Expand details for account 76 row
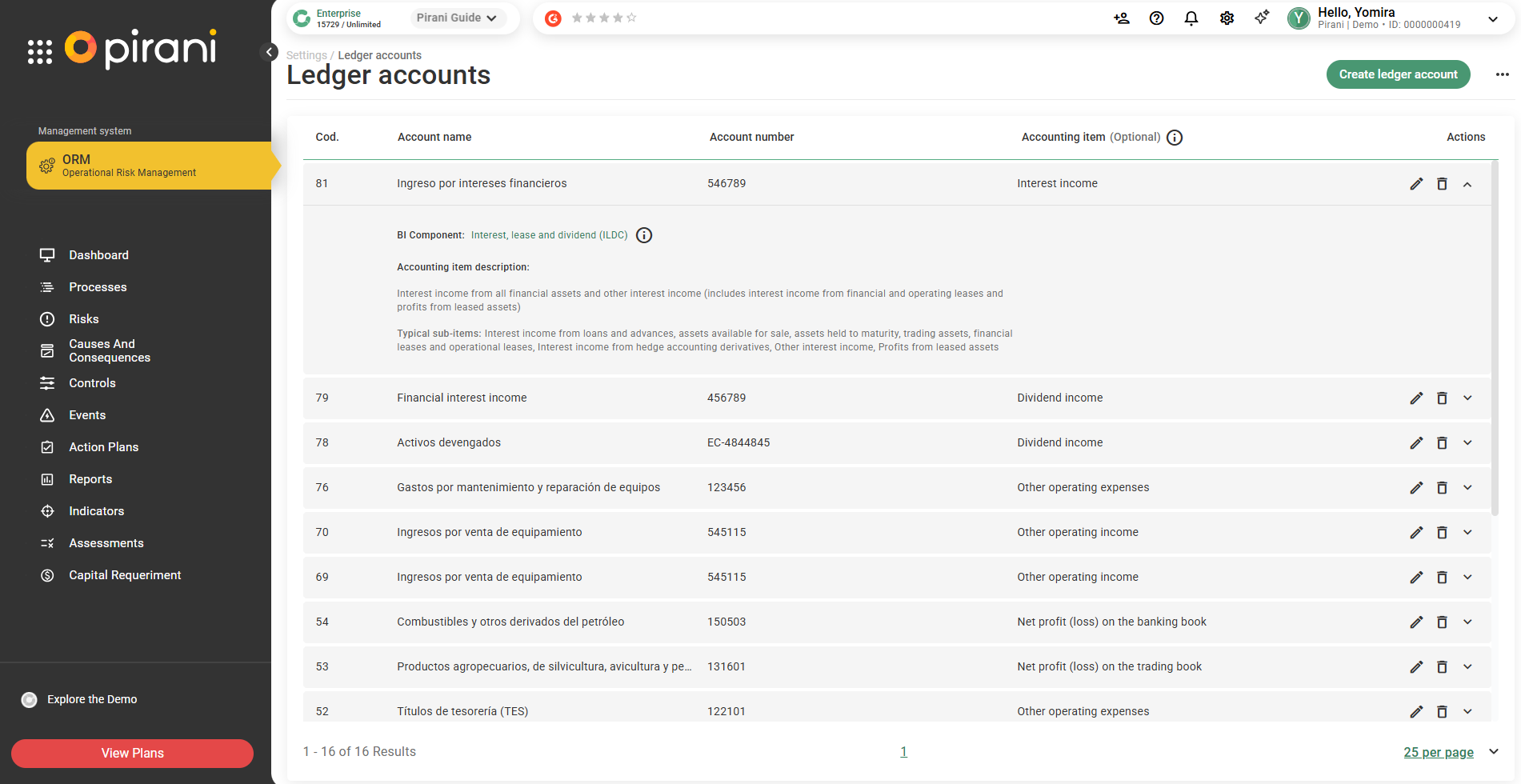Viewport: 1521px width, 784px height. point(1467,488)
